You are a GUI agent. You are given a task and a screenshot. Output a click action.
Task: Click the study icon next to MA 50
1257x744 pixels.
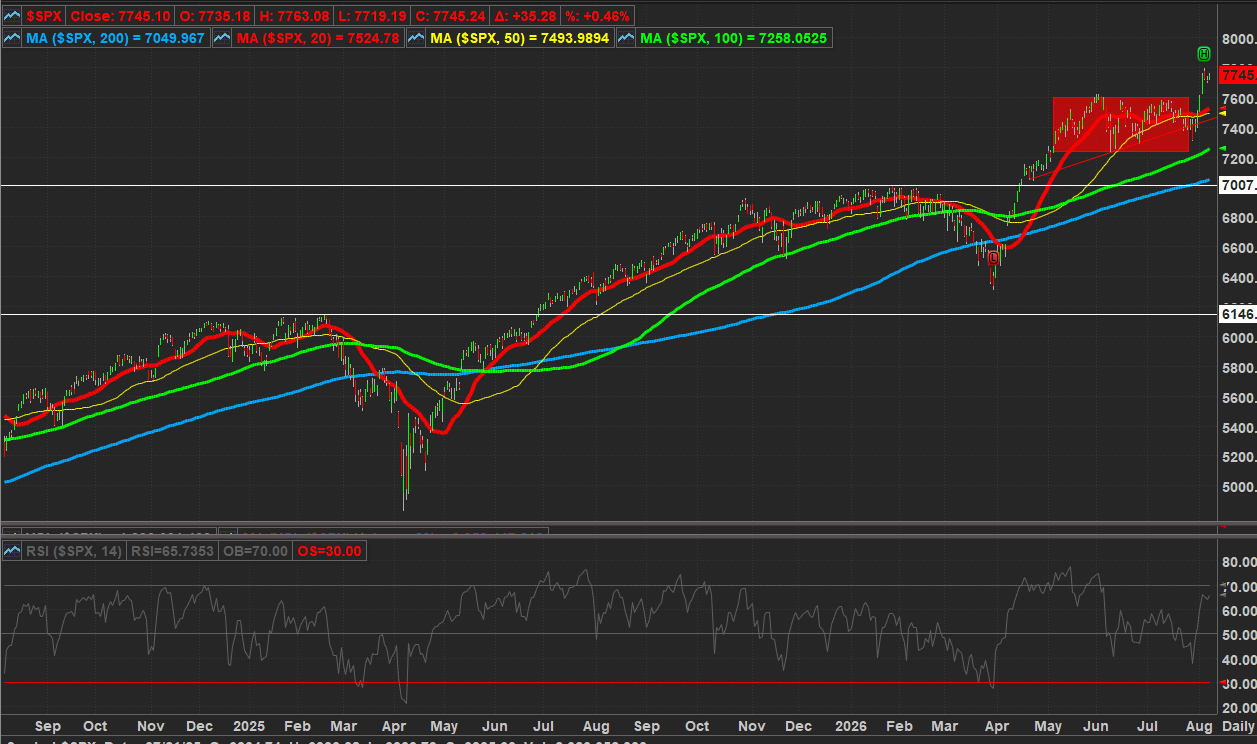tap(417, 38)
